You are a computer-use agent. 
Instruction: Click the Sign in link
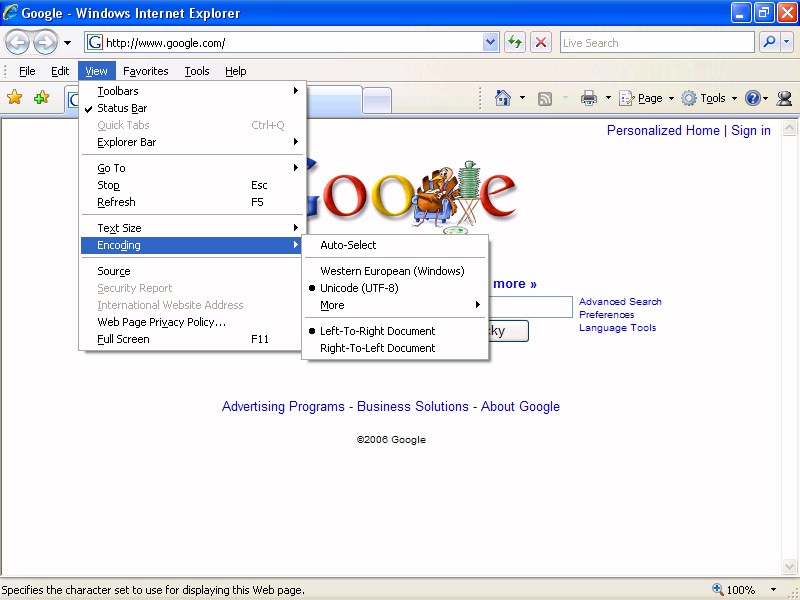[x=751, y=131]
